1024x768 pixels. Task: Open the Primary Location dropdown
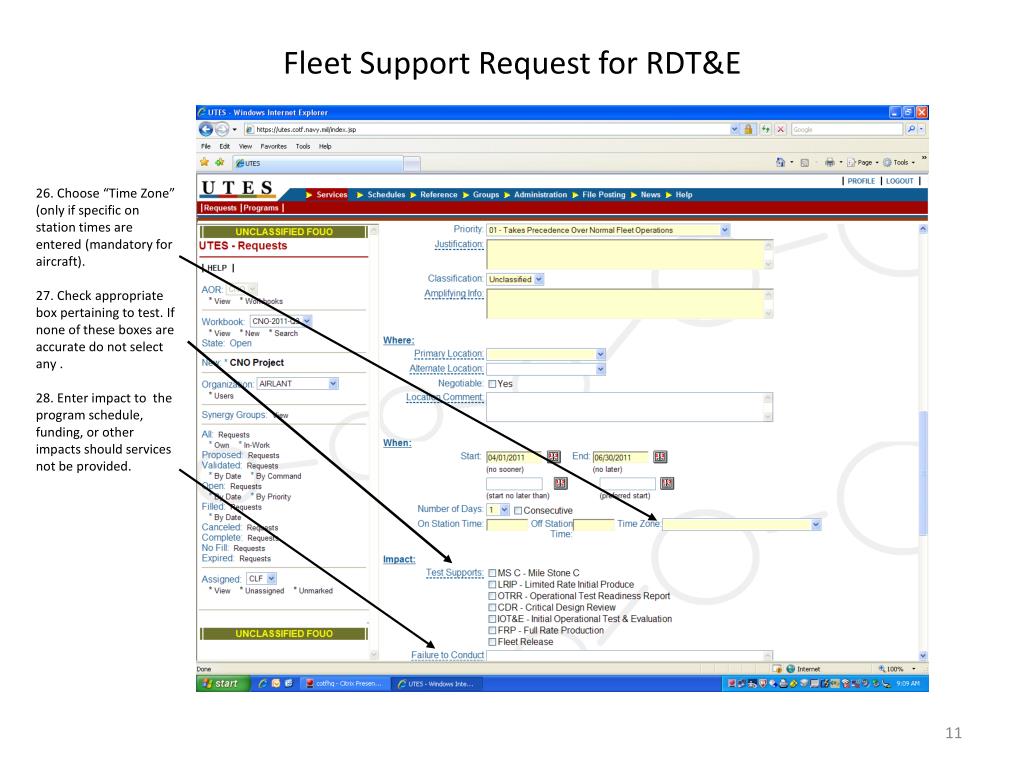[x=600, y=354]
